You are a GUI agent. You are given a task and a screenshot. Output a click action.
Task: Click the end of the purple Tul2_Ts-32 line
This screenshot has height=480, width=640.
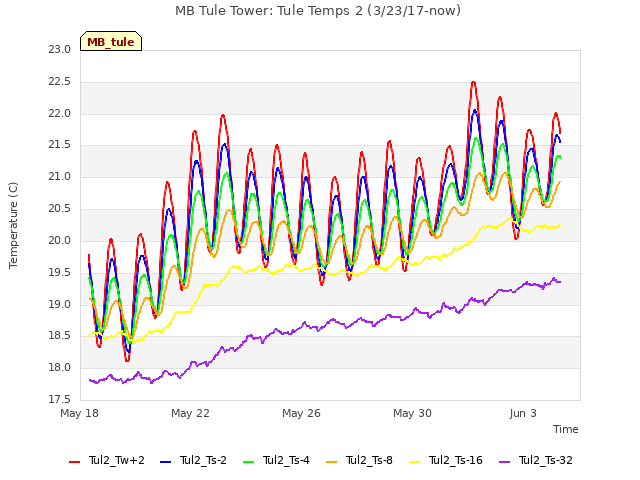560,282
